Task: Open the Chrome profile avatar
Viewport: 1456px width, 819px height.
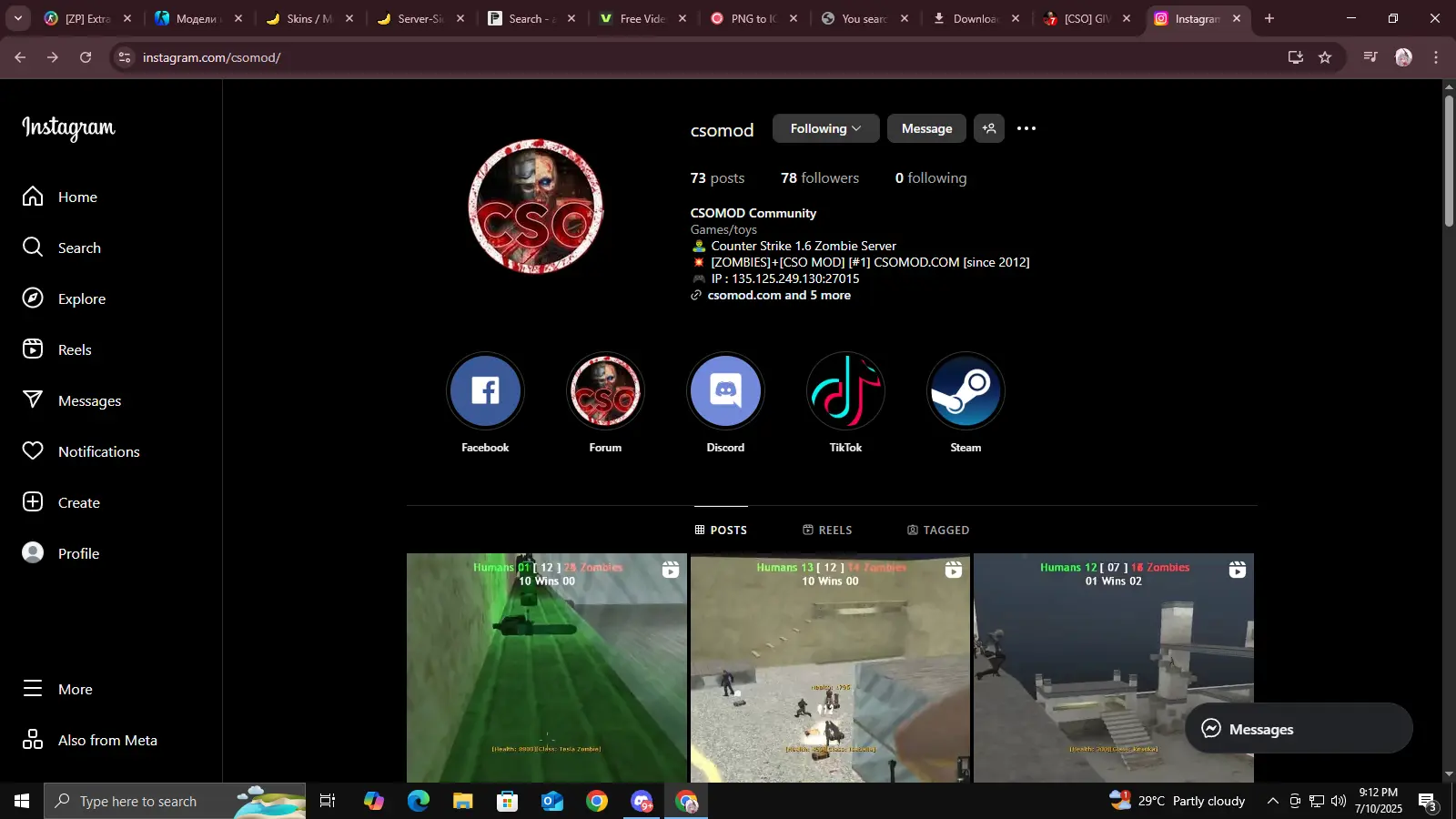Action: [x=1404, y=57]
